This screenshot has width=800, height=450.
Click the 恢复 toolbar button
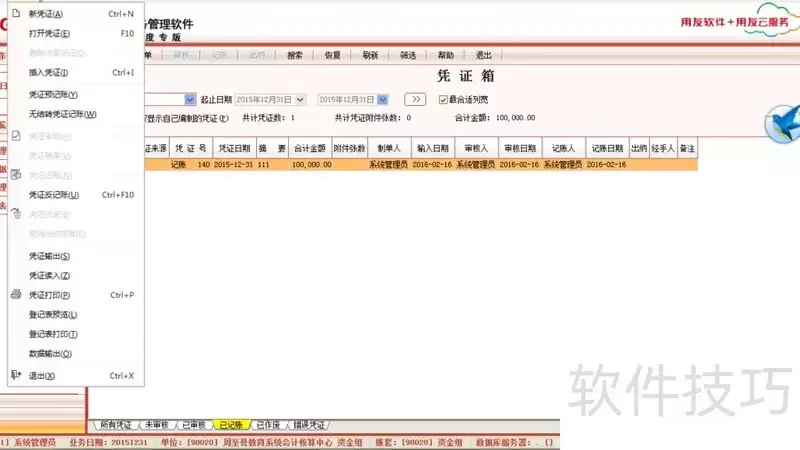pyautogui.click(x=332, y=55)
